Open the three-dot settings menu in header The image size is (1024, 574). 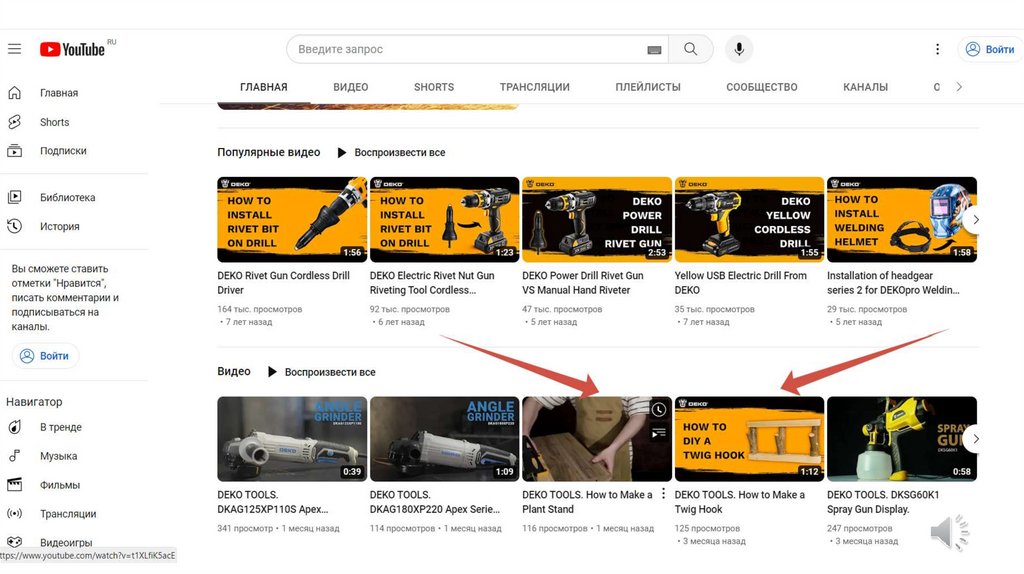(937, 49)
